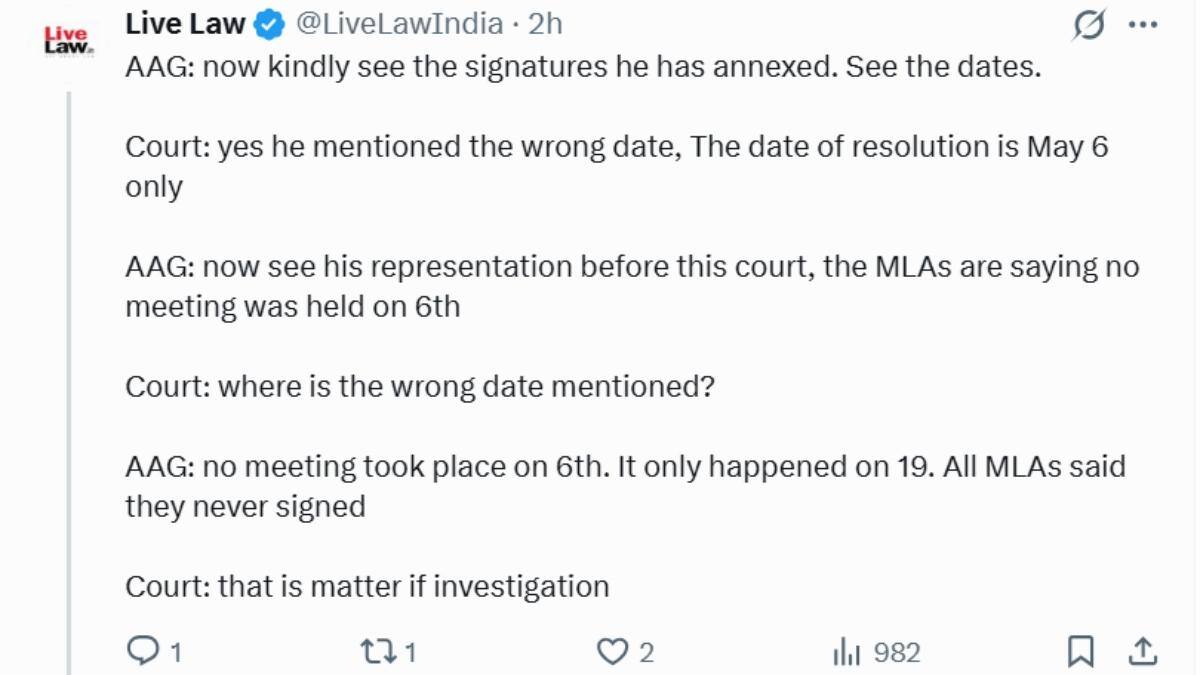Viewport: 1200px width, 675px height.
Task: Click the 982 views count
Action: tap(897, 653)
